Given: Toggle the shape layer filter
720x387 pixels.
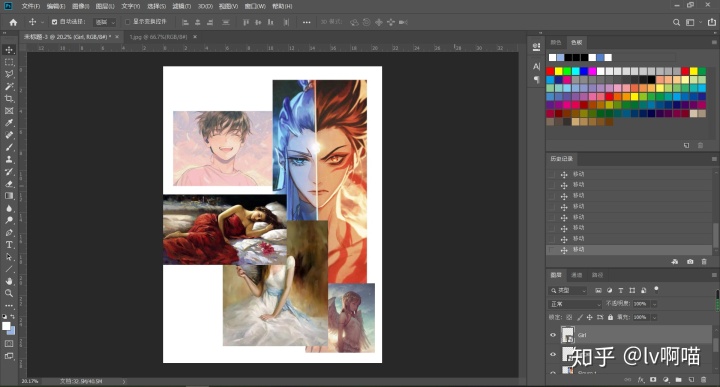Looking at the screenshot, I should point(632,291).
